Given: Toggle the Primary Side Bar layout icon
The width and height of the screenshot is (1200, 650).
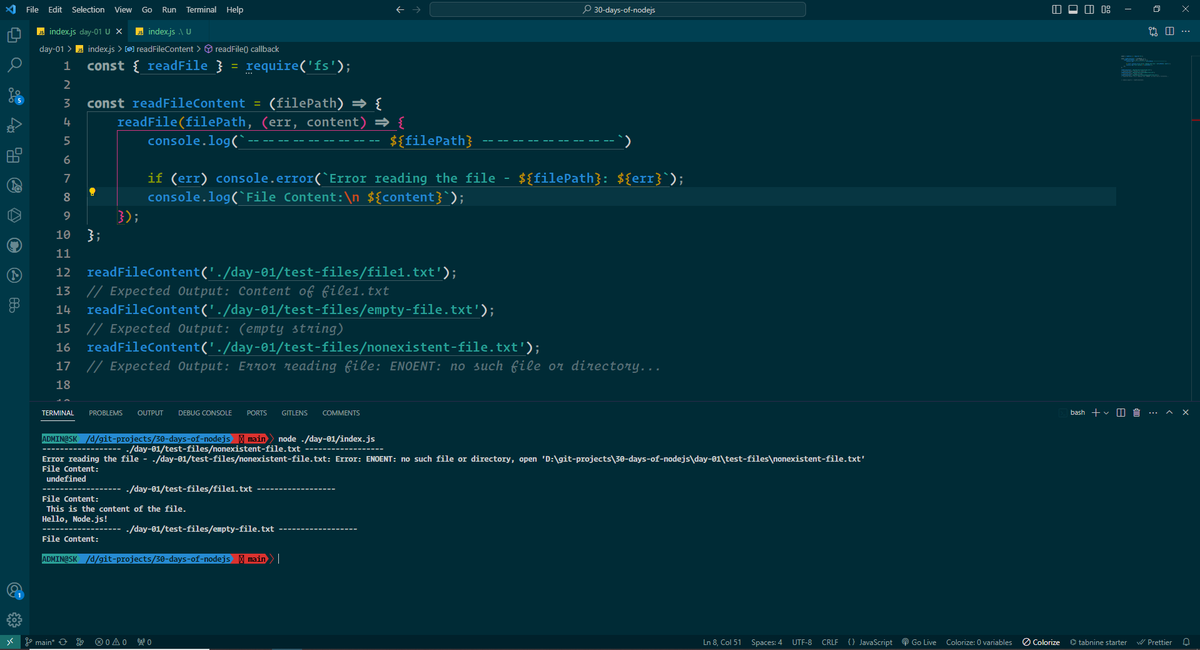Looking at the screenshot, I should [1058, 9].
